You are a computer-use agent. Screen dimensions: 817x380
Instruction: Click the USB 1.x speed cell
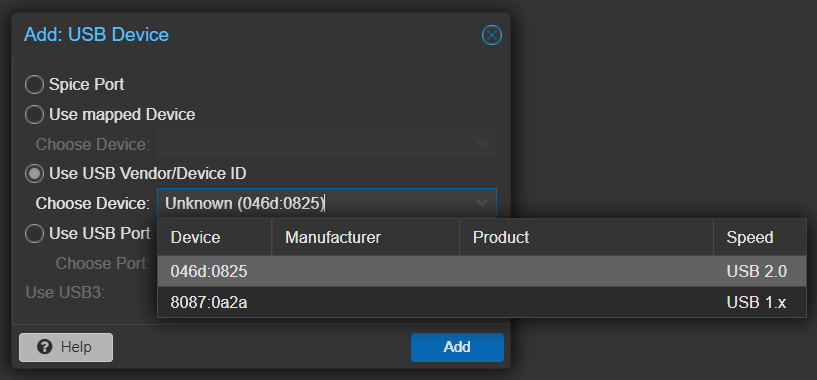click(x=756, y=302)
